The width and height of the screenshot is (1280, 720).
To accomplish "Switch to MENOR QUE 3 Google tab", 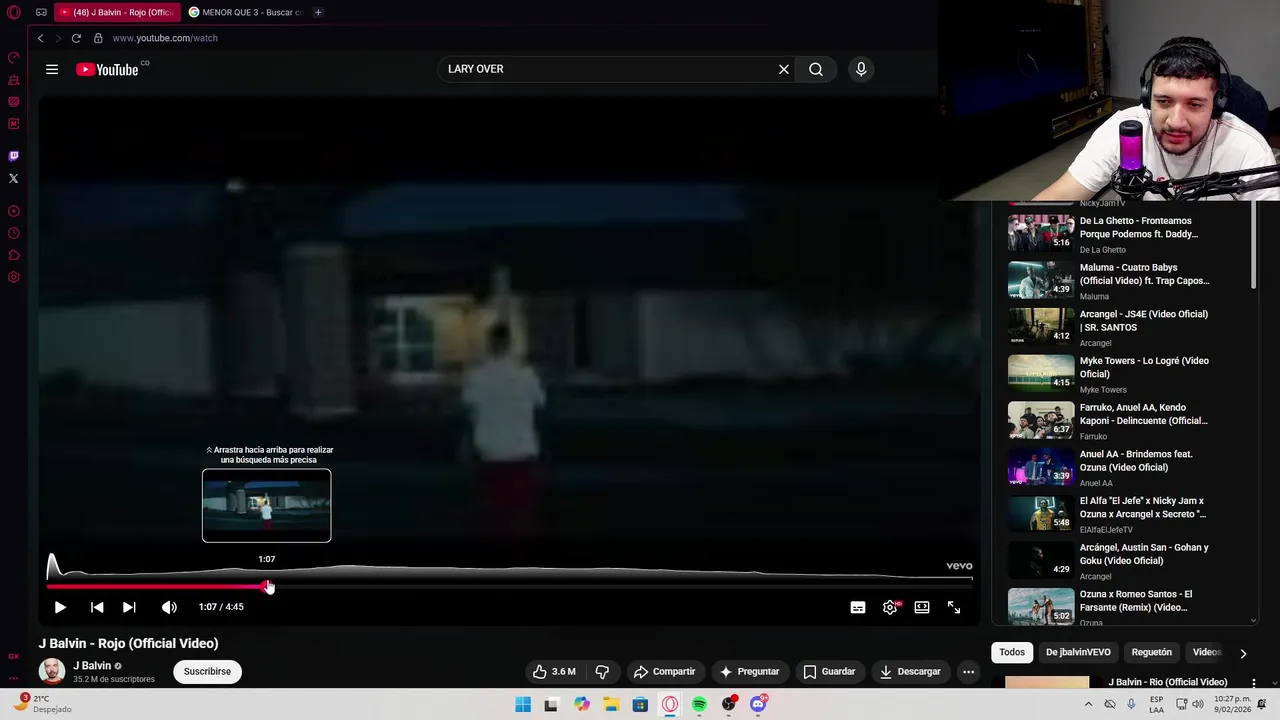I will [246, 12].
